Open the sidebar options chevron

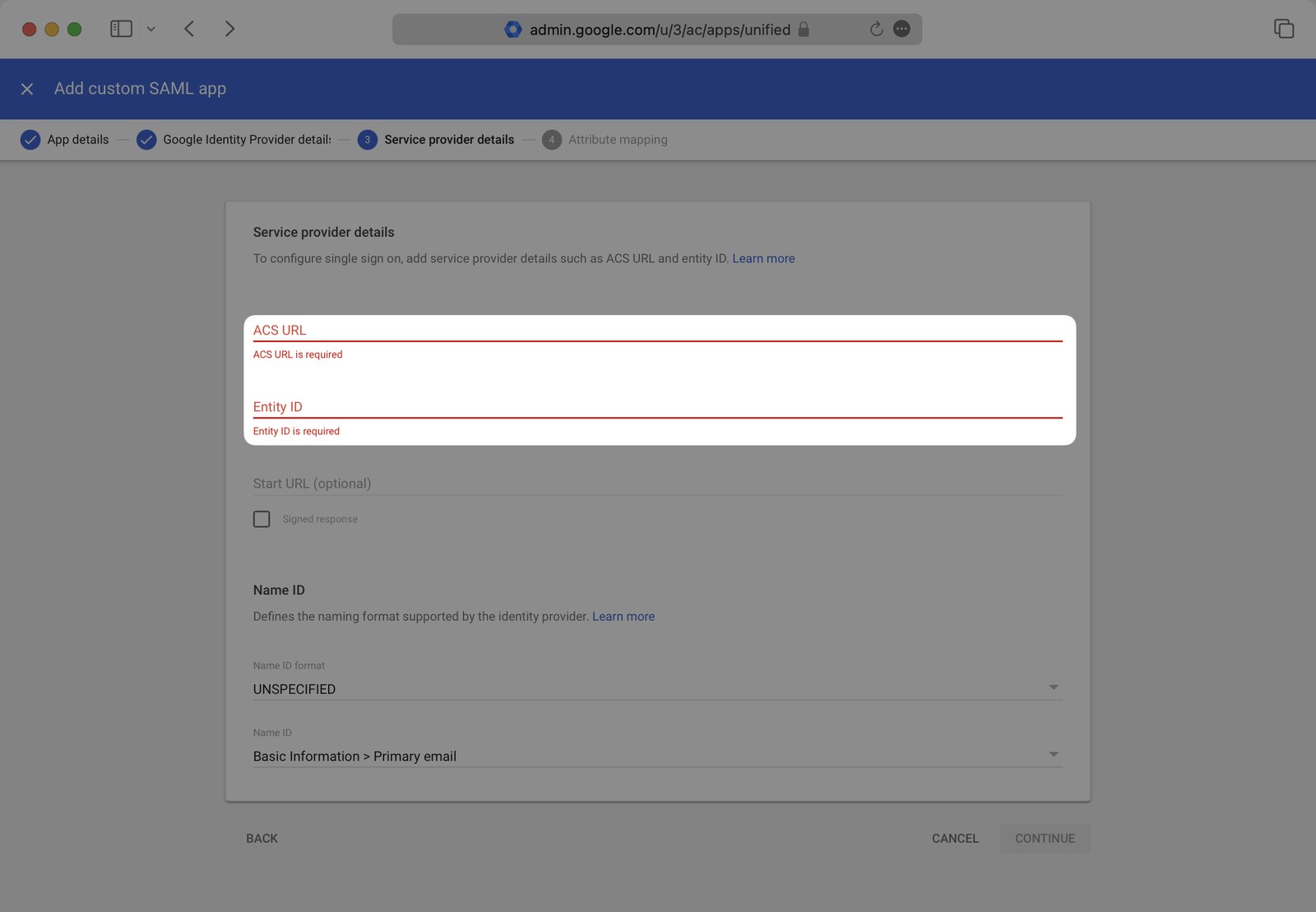[x=151, y=29]
